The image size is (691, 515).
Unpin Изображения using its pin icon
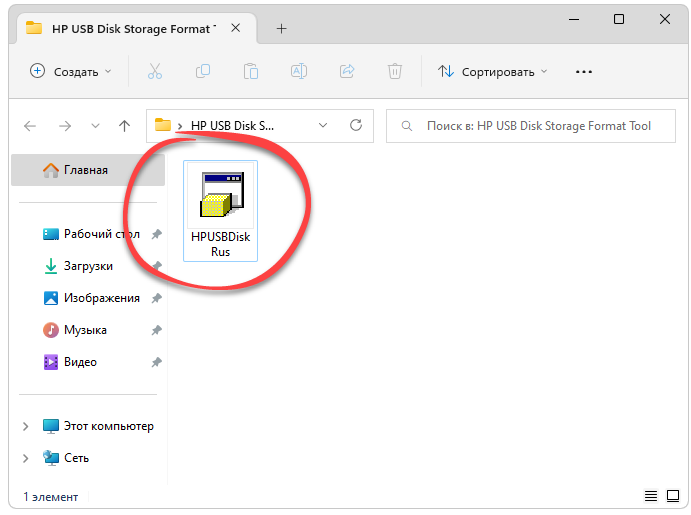coord(156,298)
